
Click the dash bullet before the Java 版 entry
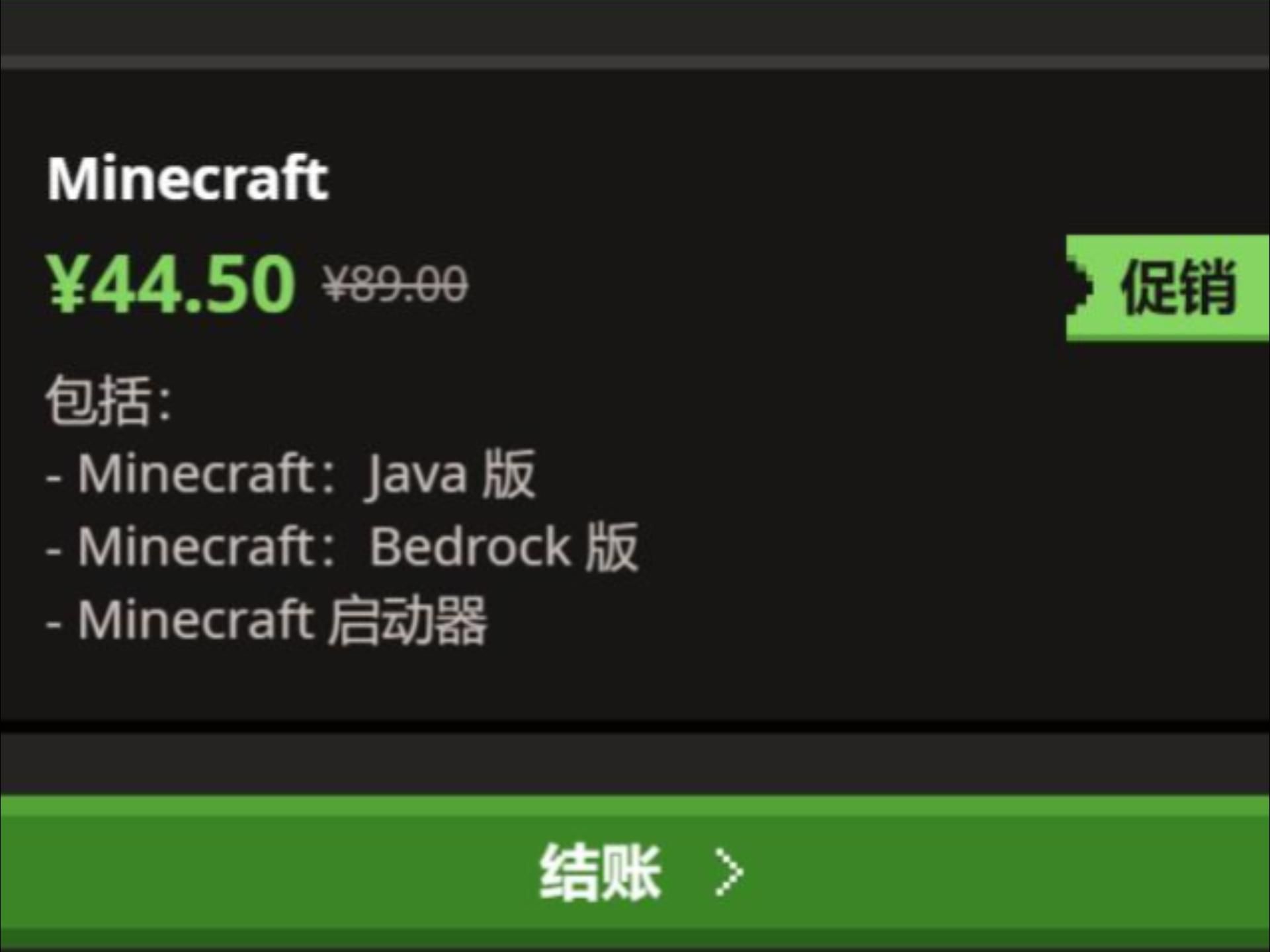[54, 477]
